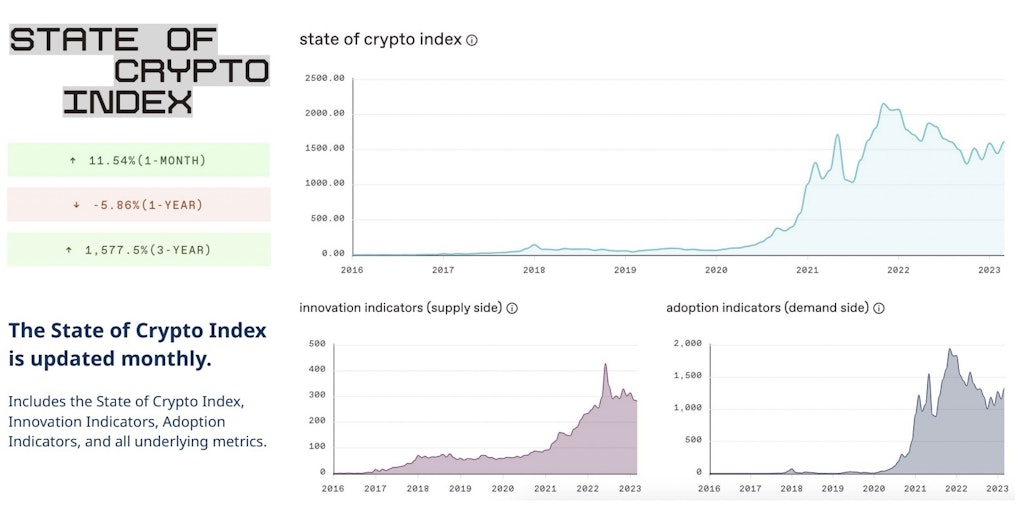Click 2018 label on main index chart axis
This screenshot has height=524, width=1024.
click(x=534, y=270)
